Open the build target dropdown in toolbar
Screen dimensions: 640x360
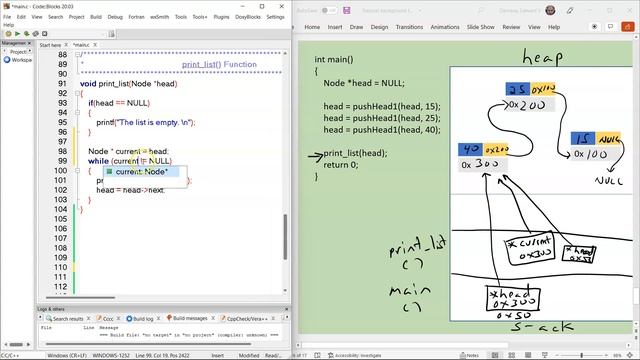click(x=103, y=33)
